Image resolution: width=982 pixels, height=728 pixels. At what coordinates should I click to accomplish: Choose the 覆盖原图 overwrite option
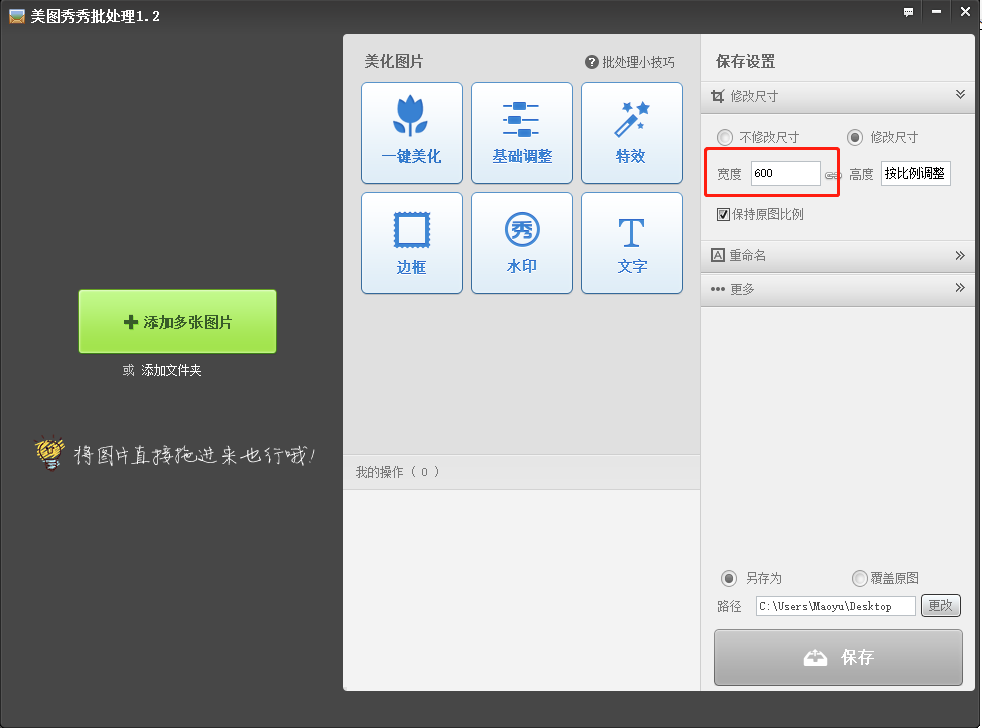tap(860, 578)
